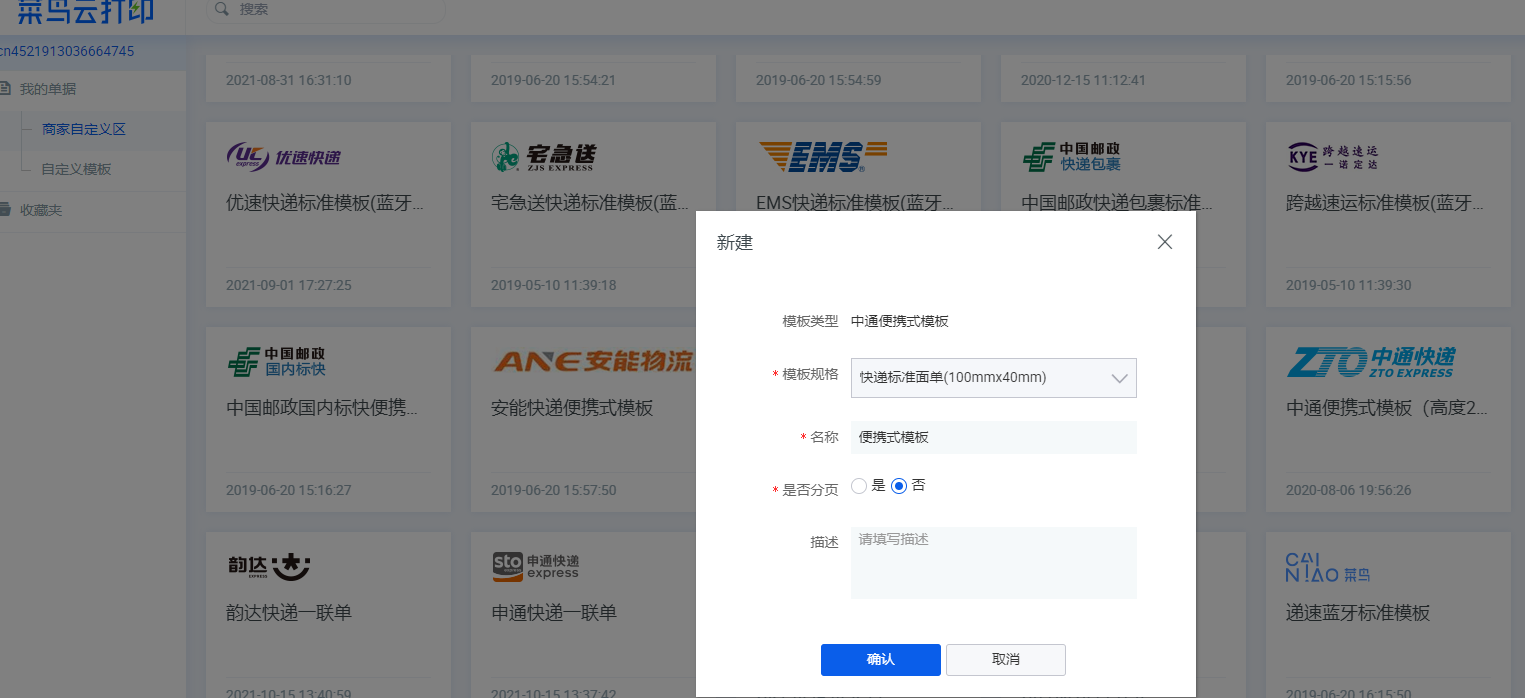Viewport: 1525px width, 698px height.
Task: Click the timestamp 2021-08-31 16:31:10
Action: click(289, 80)
